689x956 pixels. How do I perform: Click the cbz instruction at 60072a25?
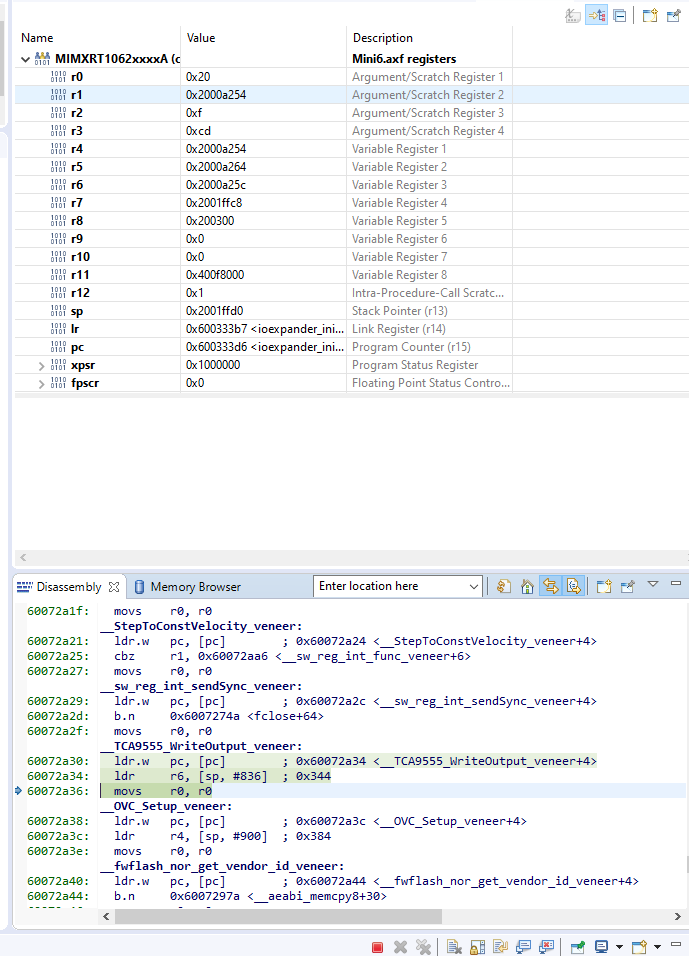point(292,656)
